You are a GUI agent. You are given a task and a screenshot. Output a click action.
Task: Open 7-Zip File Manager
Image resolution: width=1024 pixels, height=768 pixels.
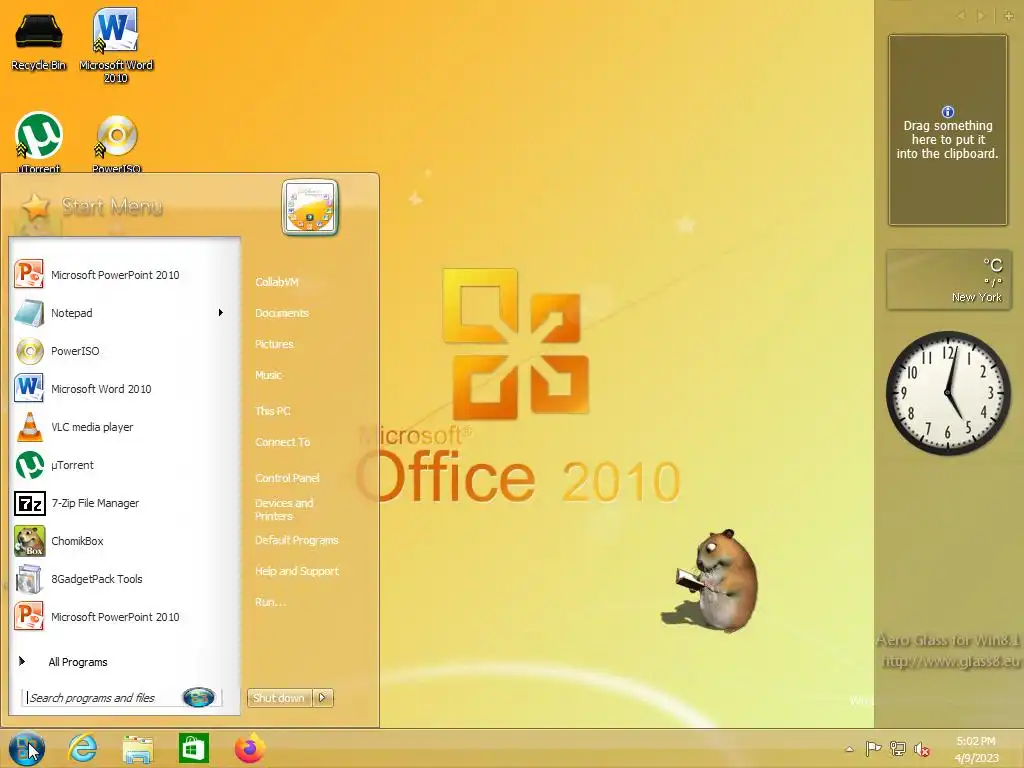pyautogui.click(x=124, y=503)
